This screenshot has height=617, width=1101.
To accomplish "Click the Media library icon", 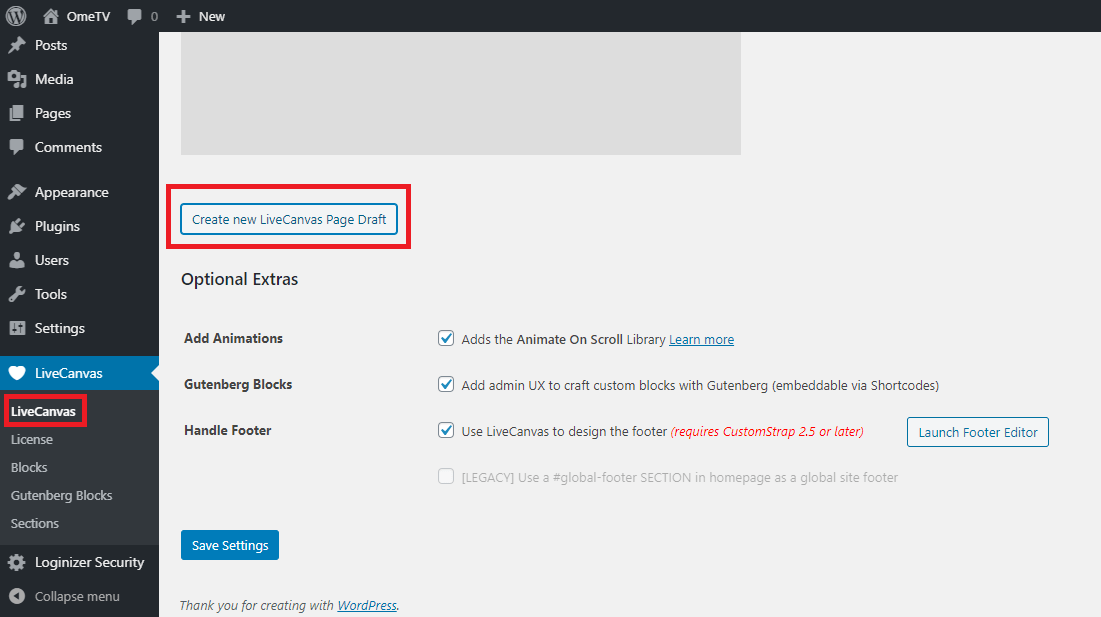I will 17,79.
